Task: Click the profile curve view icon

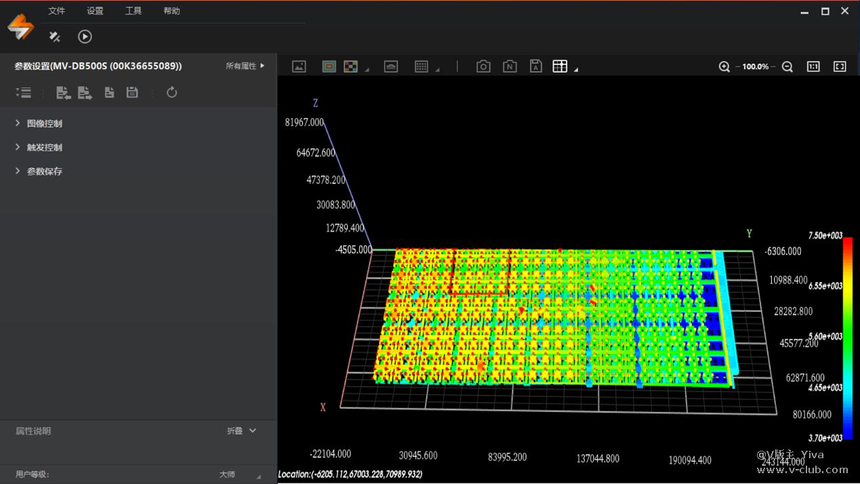Action: pos(391,66)
